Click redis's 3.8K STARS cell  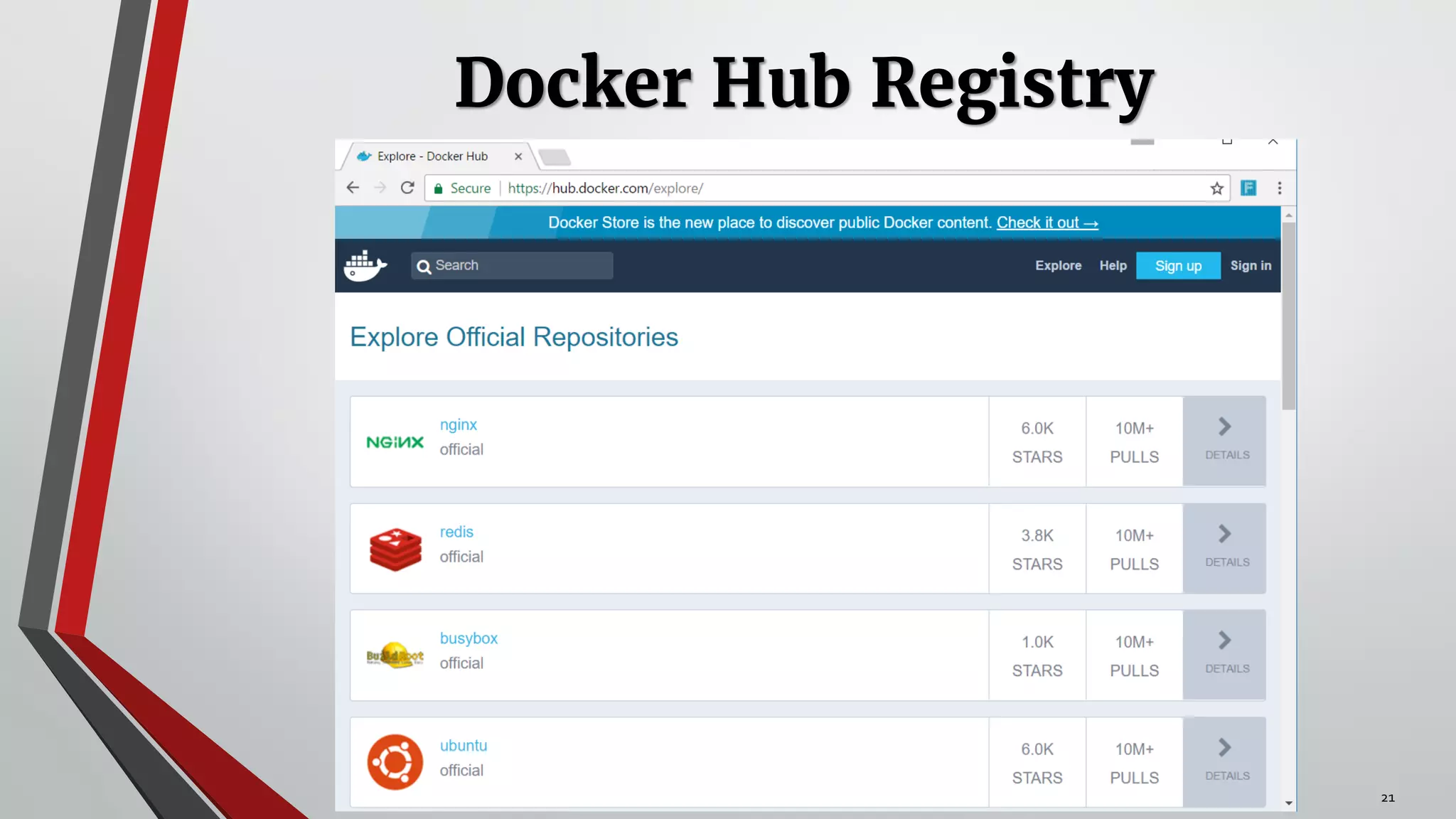(1037, 549)
